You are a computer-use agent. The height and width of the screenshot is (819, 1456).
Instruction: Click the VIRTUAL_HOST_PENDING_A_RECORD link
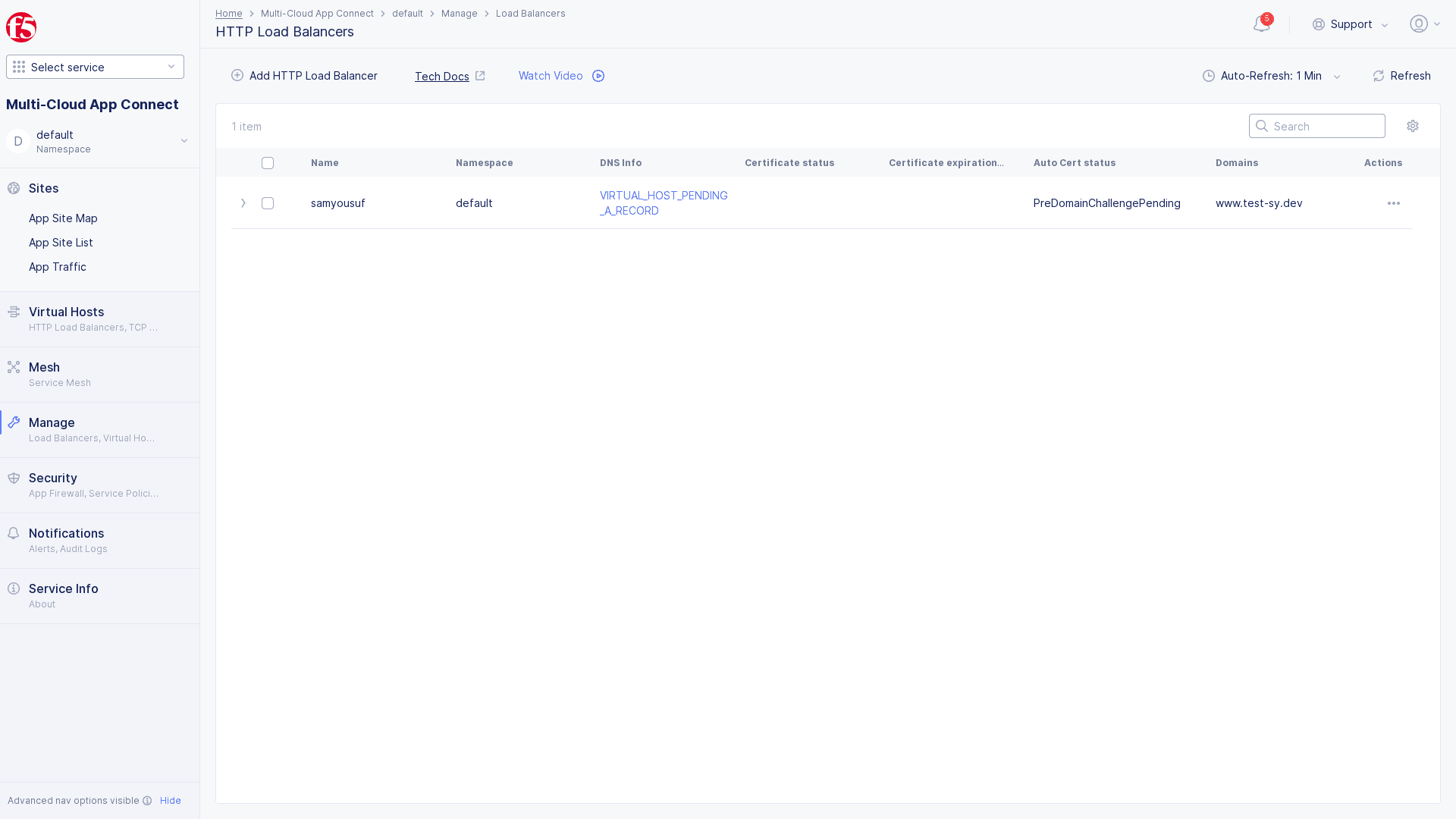pos(663,203)
